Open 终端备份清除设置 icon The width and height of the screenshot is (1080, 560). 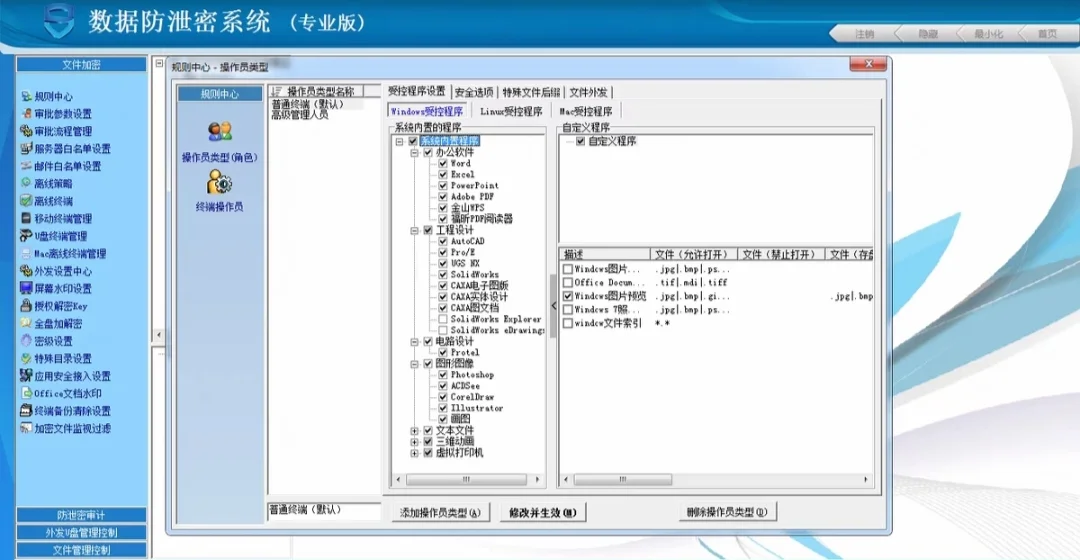pyautogui.click(x=26, y=411)
